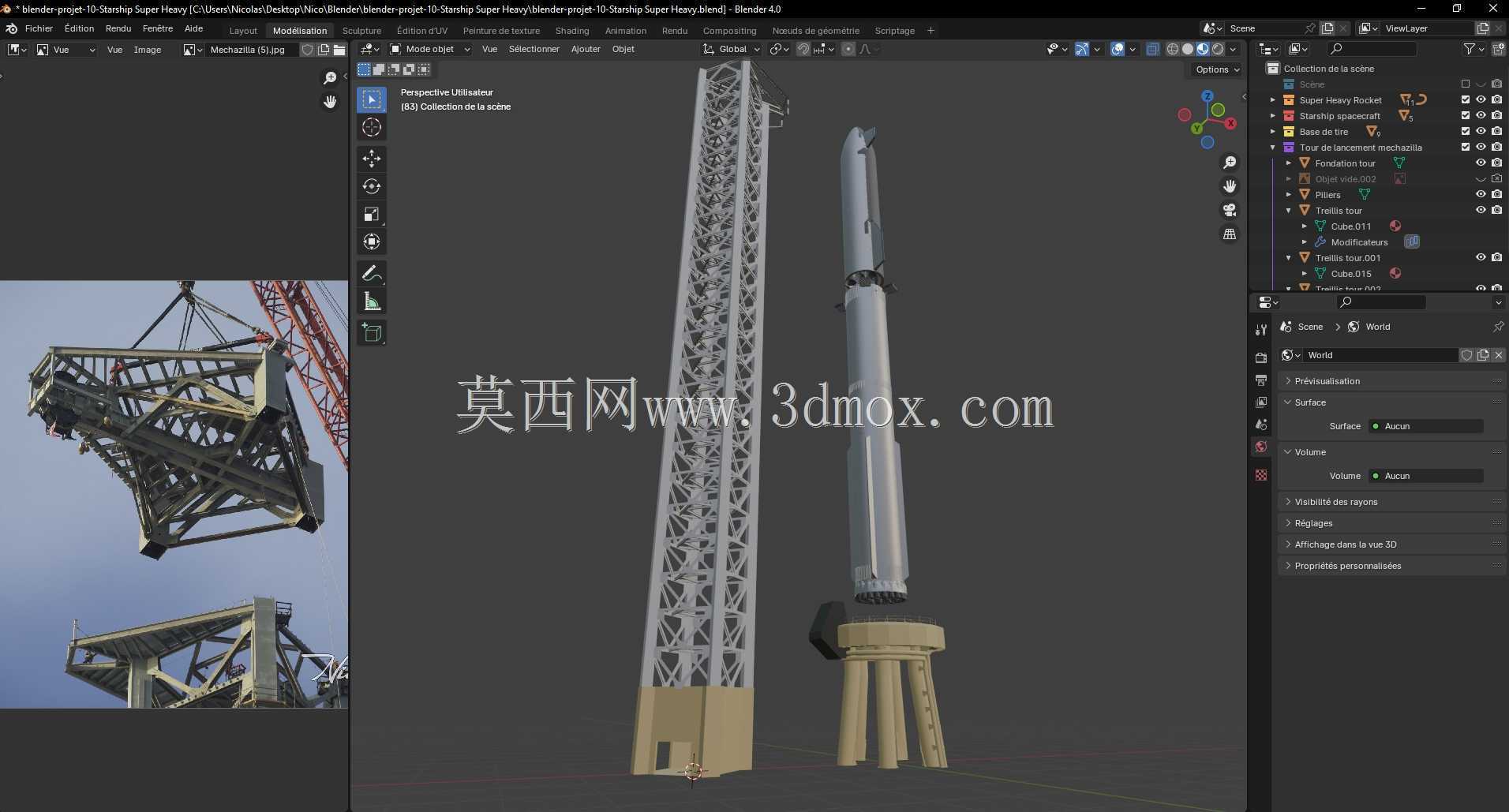
Task: Select the Transform tool
Action: point(372,241)
